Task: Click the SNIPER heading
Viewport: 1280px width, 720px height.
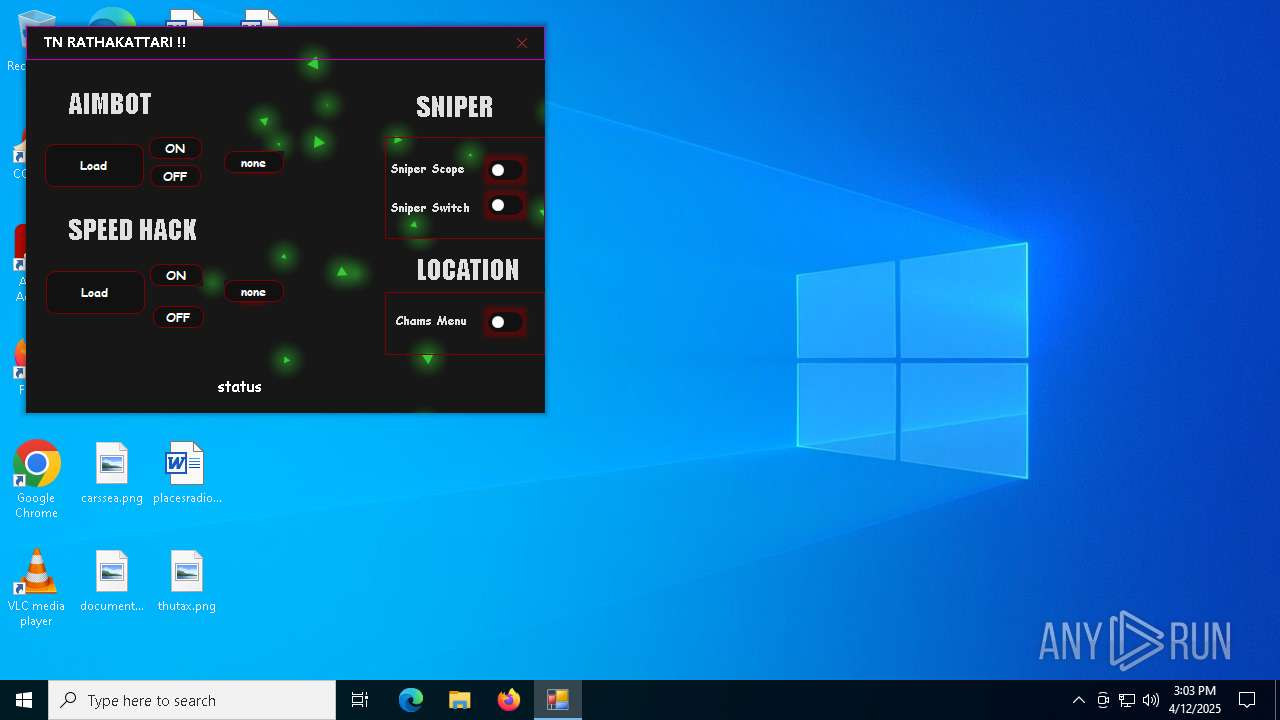Action: [455, 107]
